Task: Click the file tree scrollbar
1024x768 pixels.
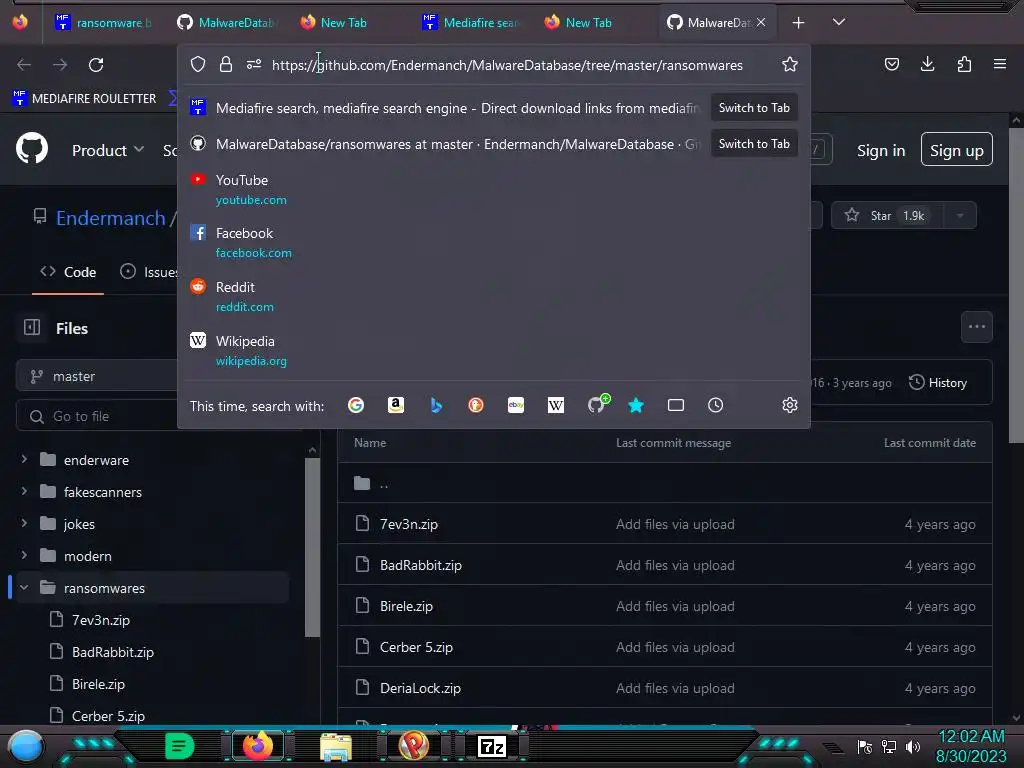Action: 312,549
